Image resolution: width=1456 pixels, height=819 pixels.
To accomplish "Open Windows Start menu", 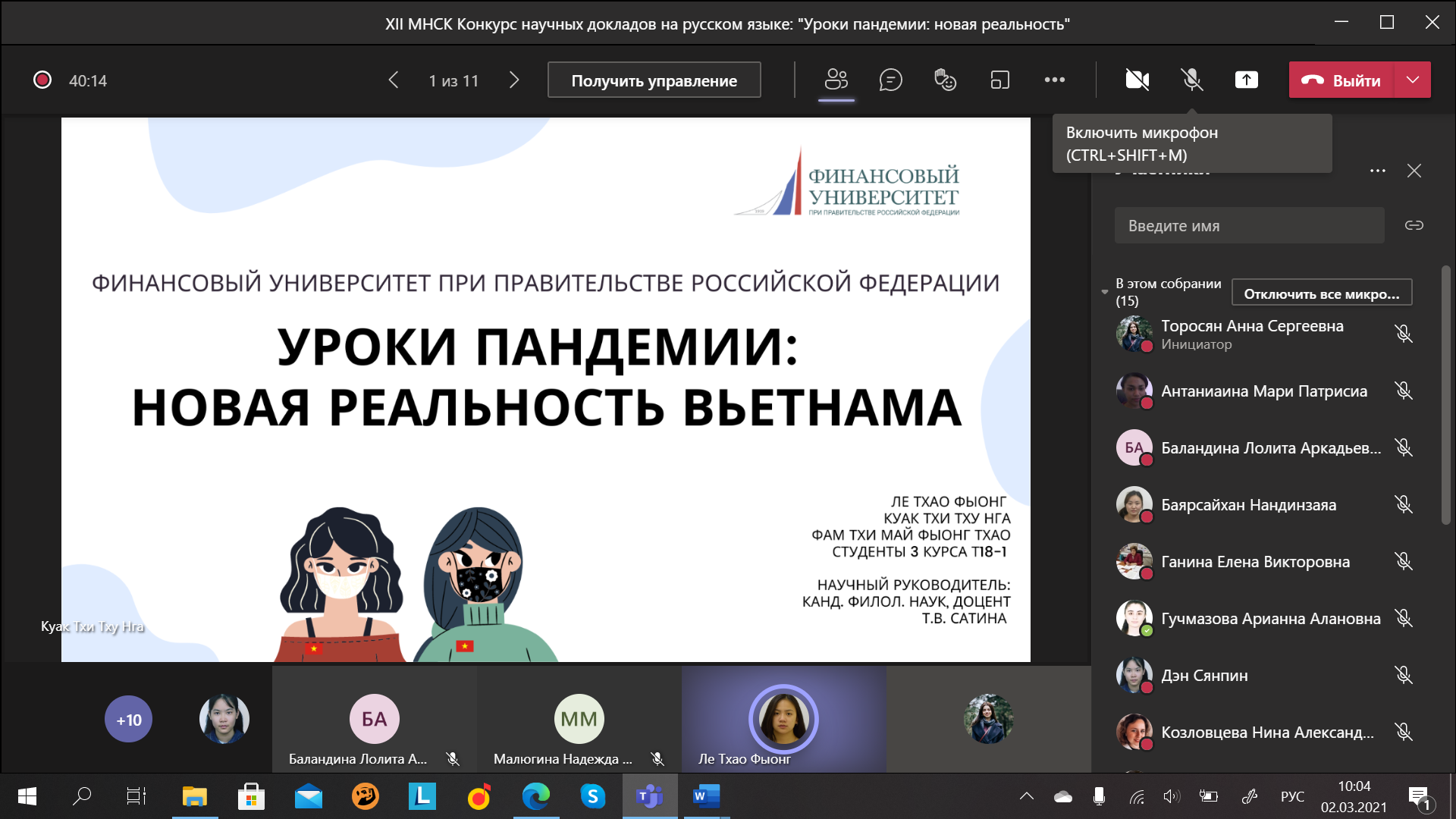I will click(27, 796).
